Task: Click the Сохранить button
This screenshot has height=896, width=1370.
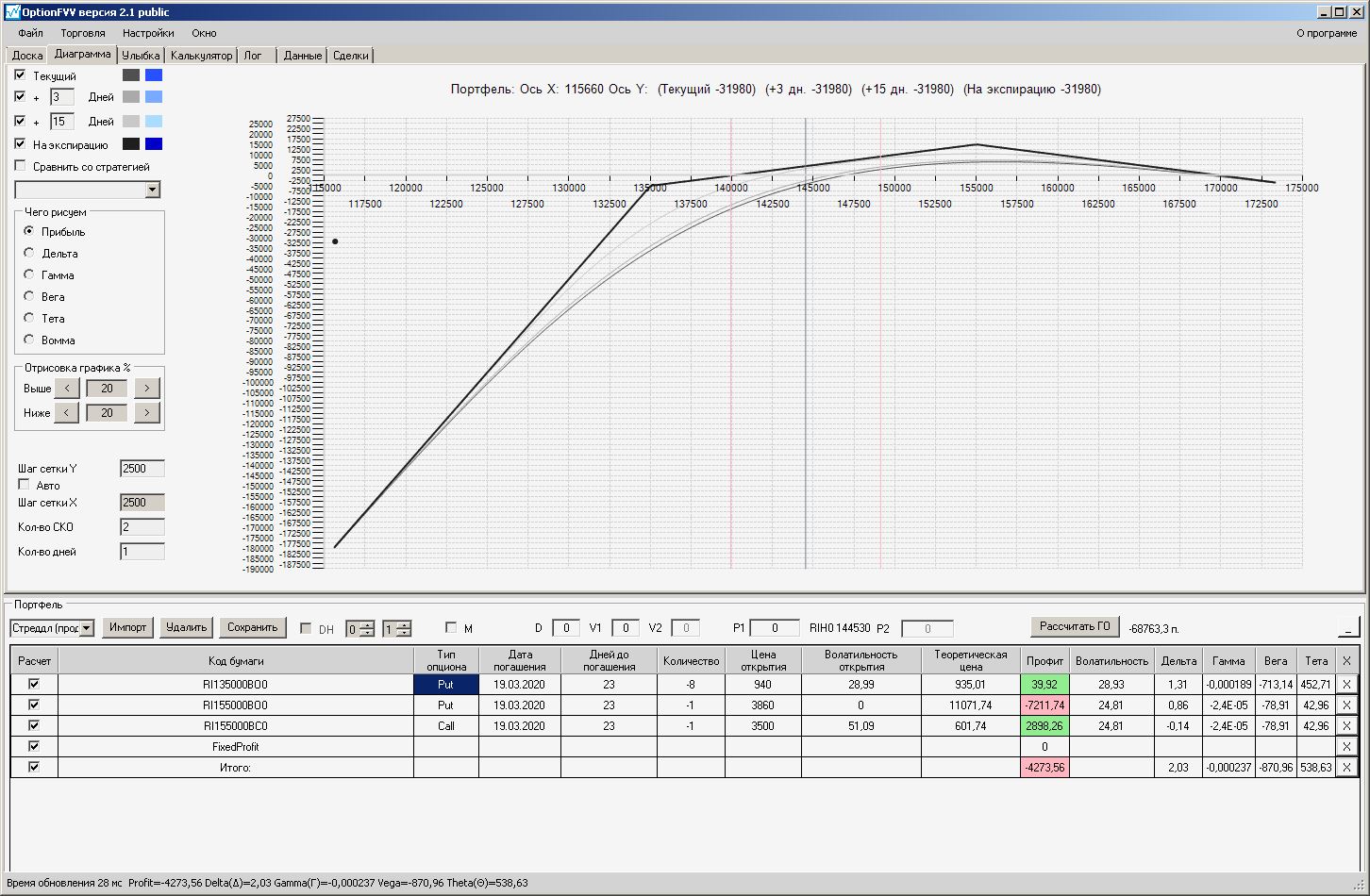Action: click(x=253, y=627)
